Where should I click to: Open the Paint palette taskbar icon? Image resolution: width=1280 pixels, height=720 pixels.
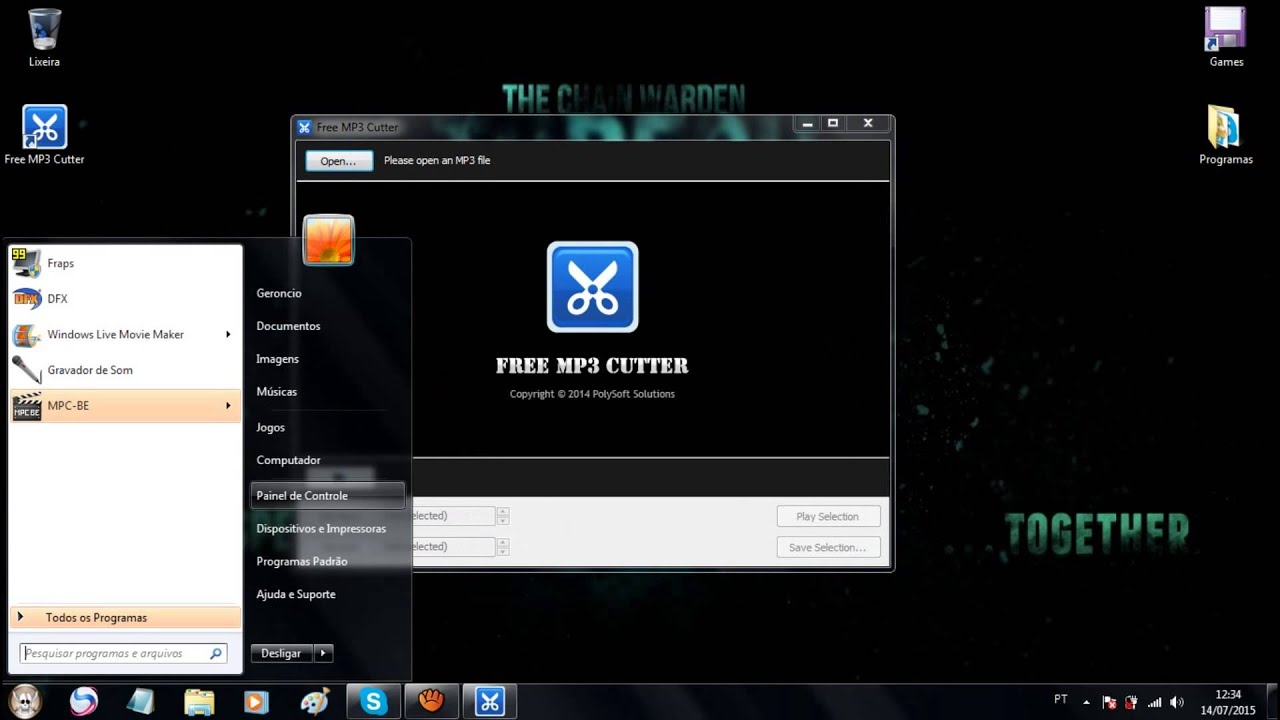(315, 701)
